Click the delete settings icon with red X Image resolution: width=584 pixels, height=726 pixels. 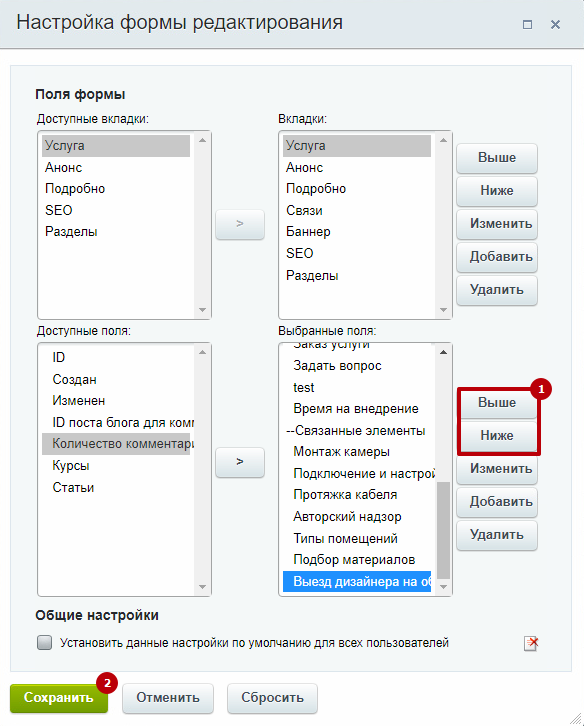[x=531, y=643]
